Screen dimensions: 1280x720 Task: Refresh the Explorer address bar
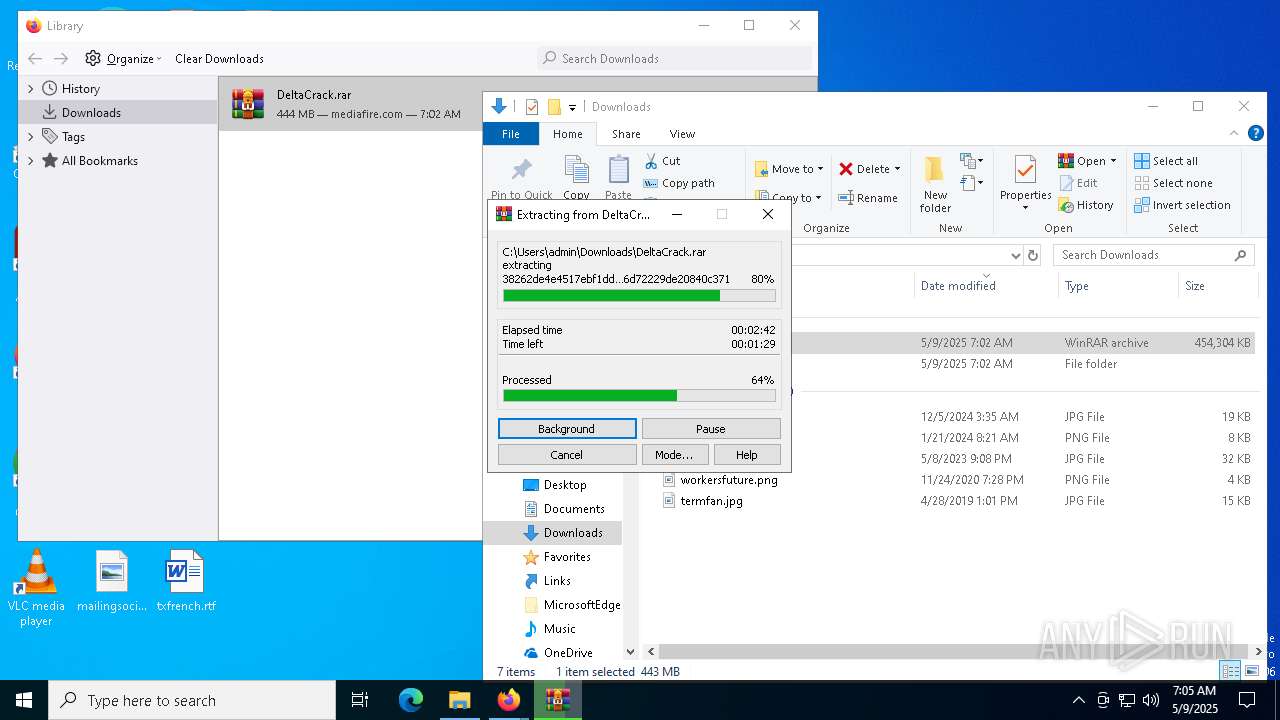pos(1033,255)
